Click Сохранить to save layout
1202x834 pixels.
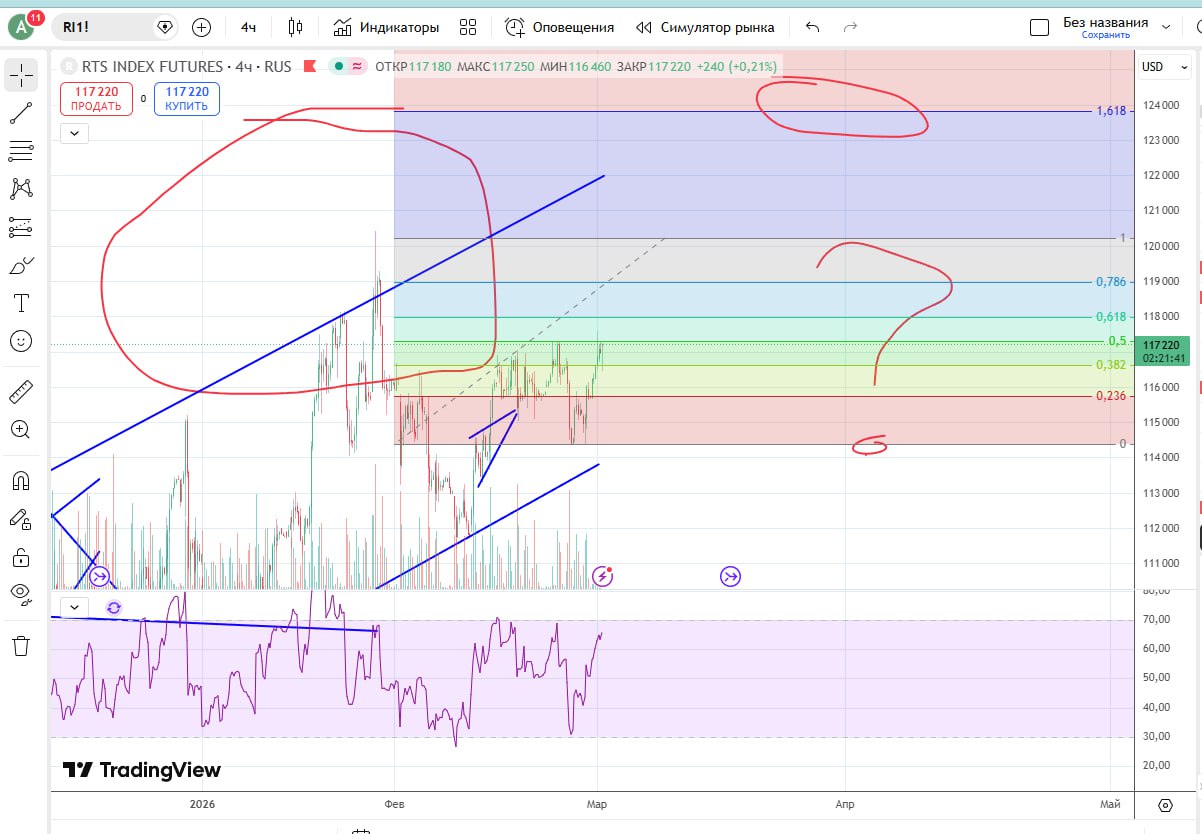click(1105, 35)
